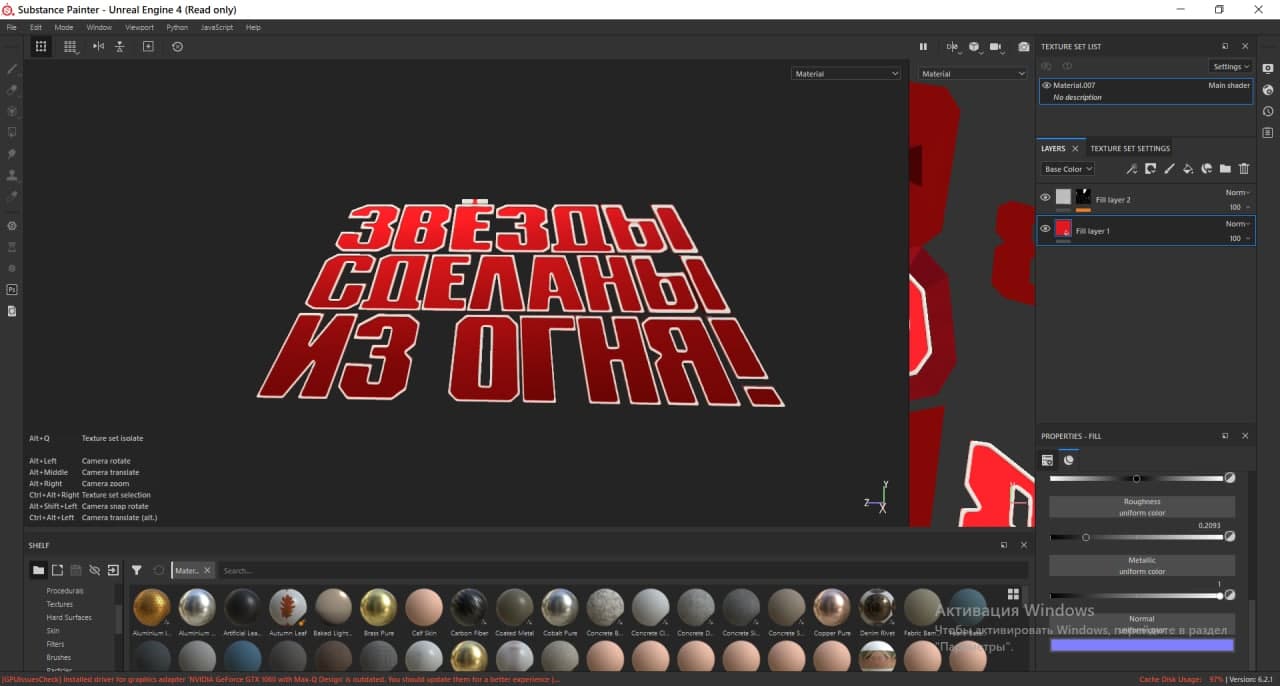Select Hard Surfaces category in Shelf
The width and height of the screenshot is (1280, 686).
coord(69,617)
